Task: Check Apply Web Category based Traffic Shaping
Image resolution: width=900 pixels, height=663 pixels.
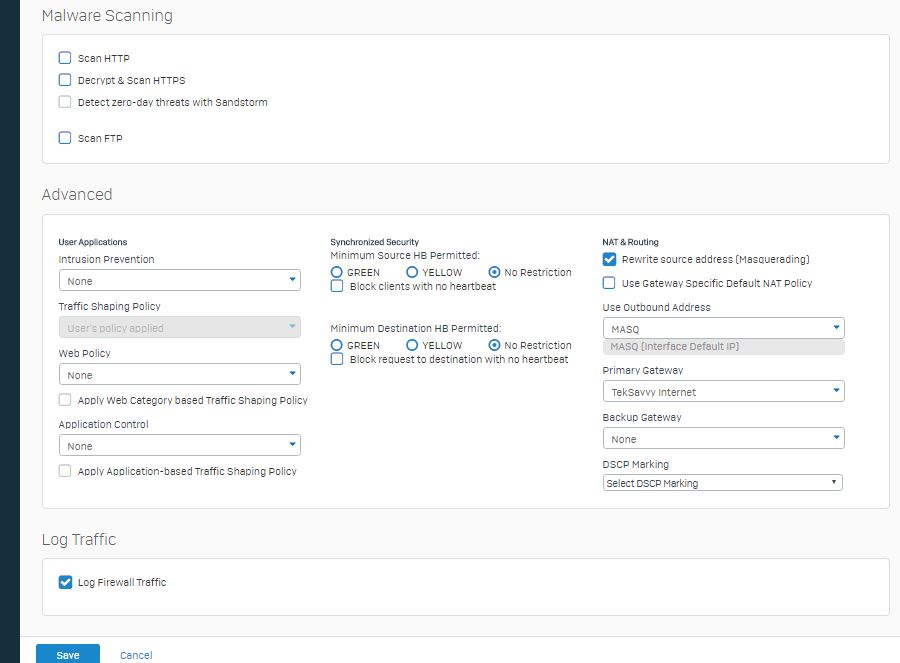Action: 65,400
